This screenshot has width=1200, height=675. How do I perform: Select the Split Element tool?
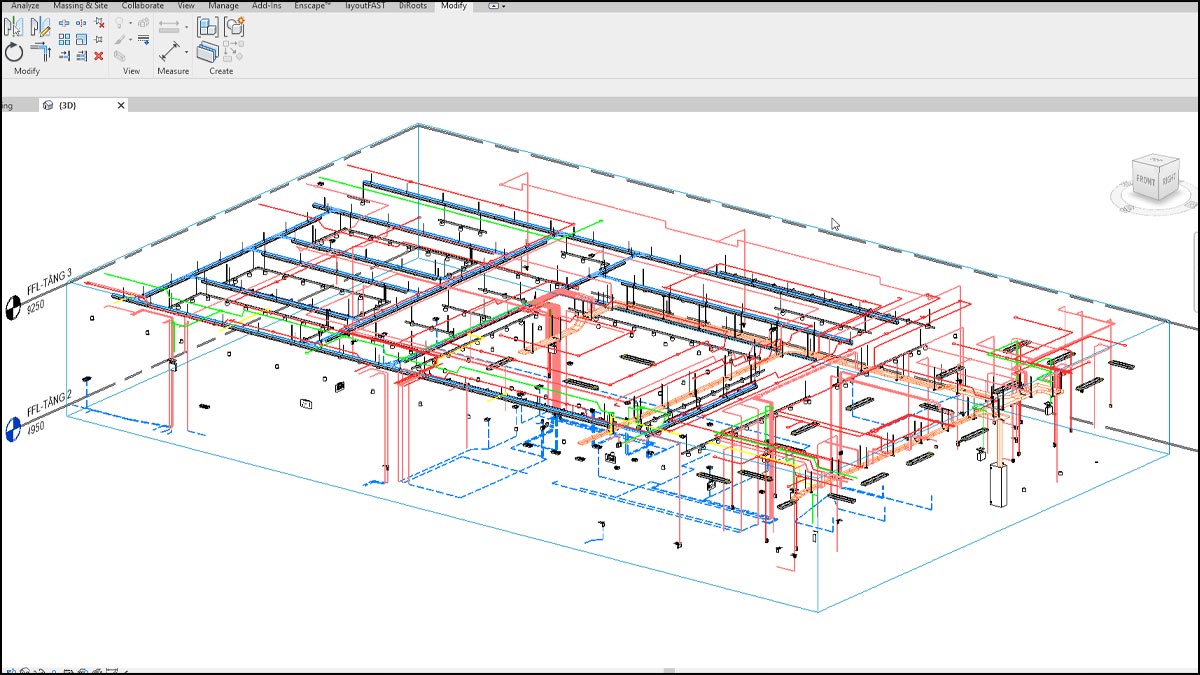coord(64,23)
